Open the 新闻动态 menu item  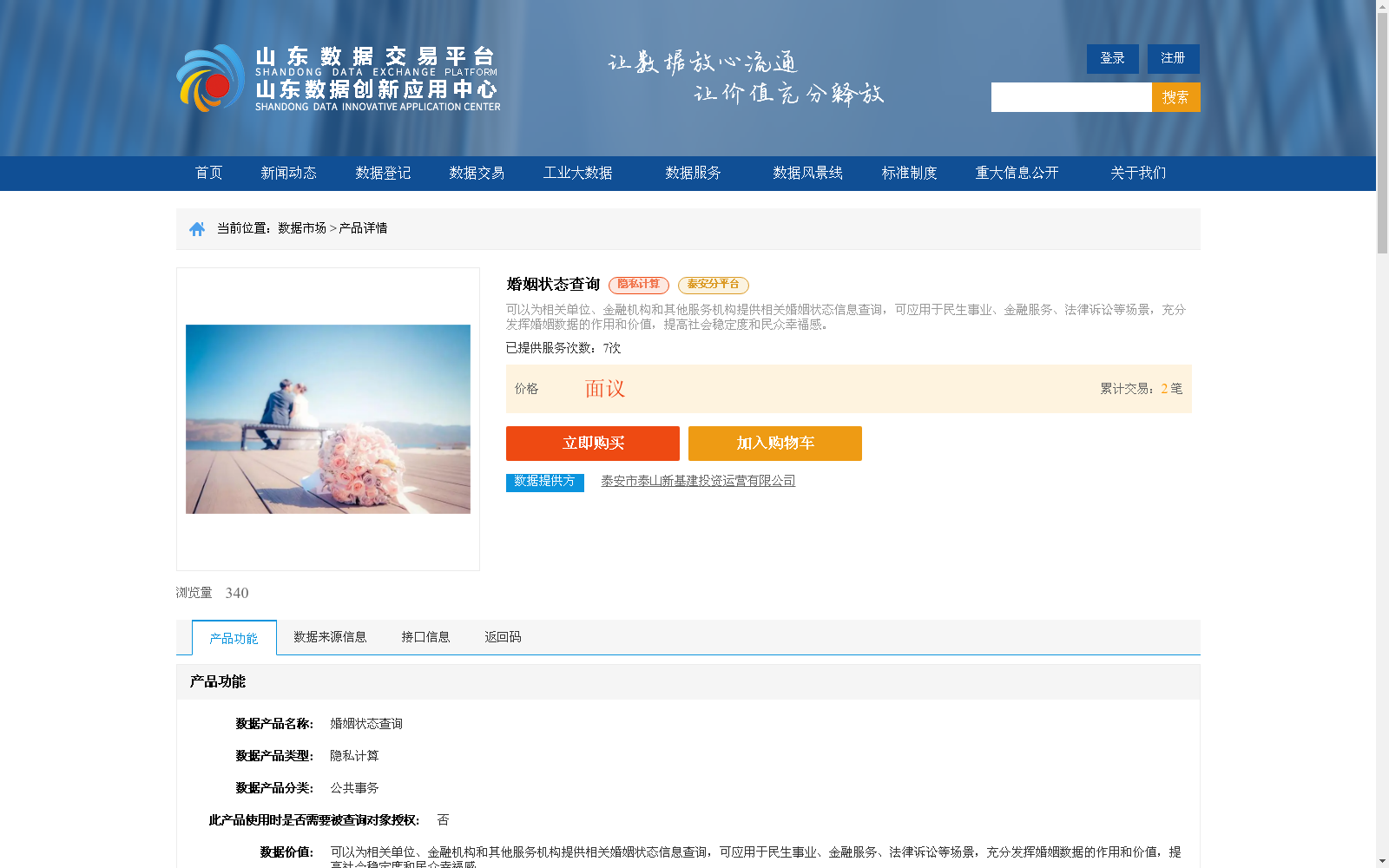click(289, 173)
